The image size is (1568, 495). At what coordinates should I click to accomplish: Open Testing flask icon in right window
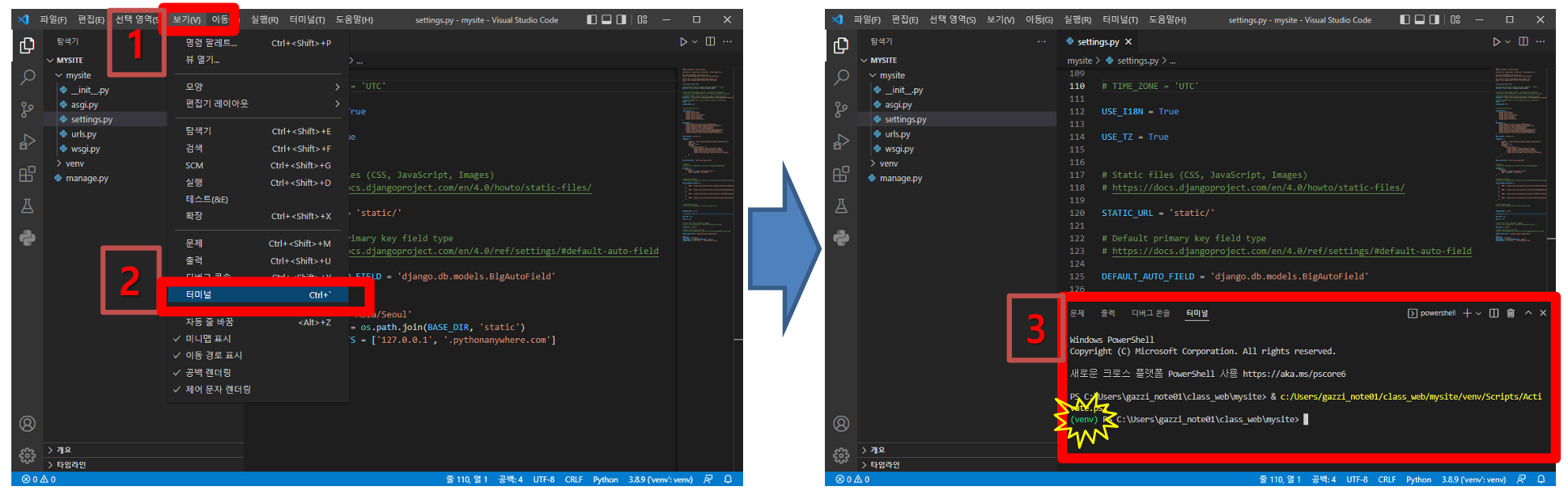[x=842, y=206]
